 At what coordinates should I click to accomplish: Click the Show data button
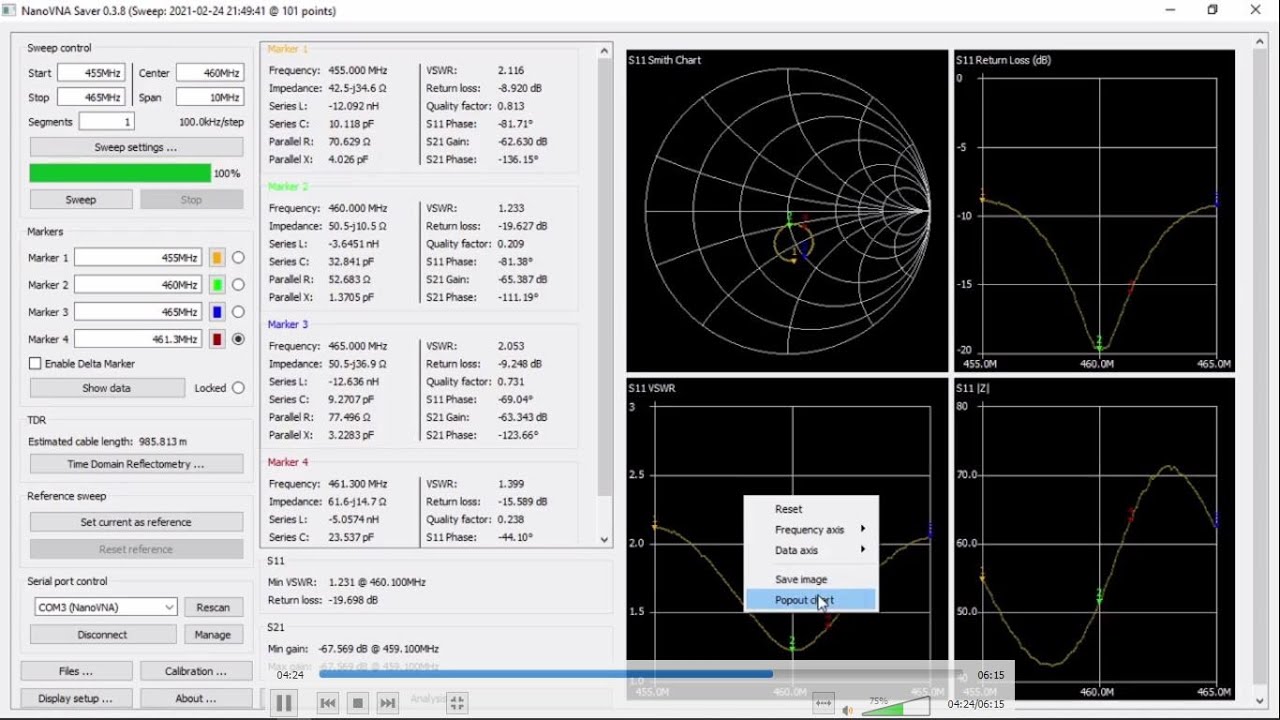[x=107, y=388]
